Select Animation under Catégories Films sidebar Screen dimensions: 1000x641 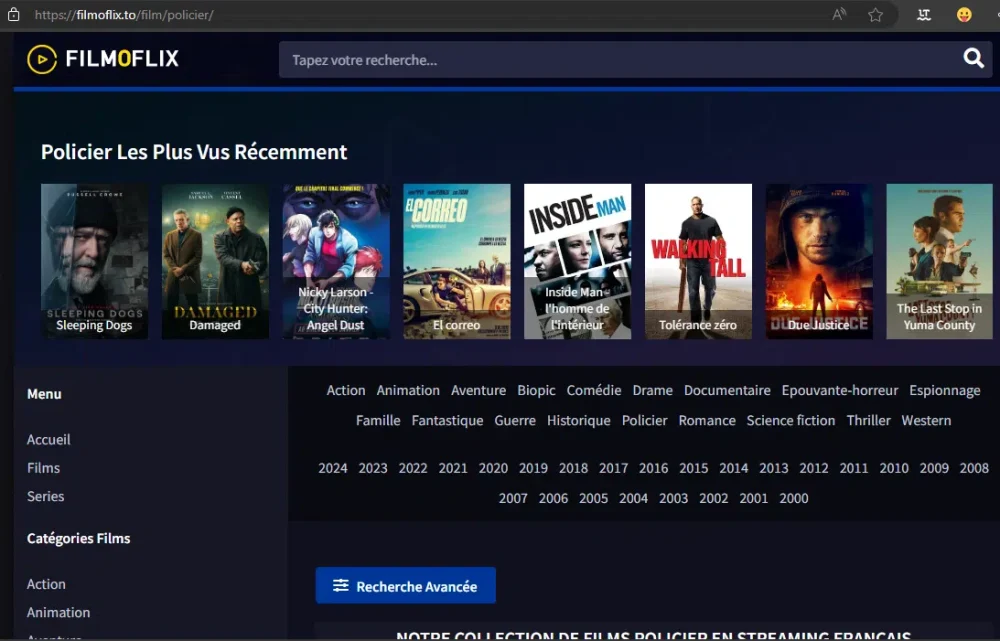(58, 612)
